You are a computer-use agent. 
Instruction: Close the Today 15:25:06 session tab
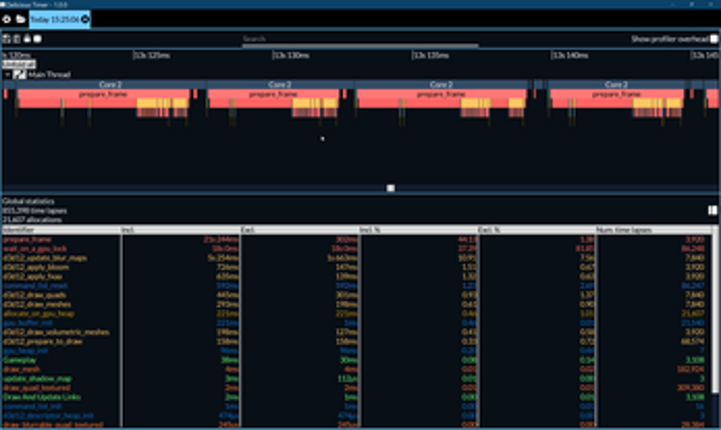tap(85, 19)
